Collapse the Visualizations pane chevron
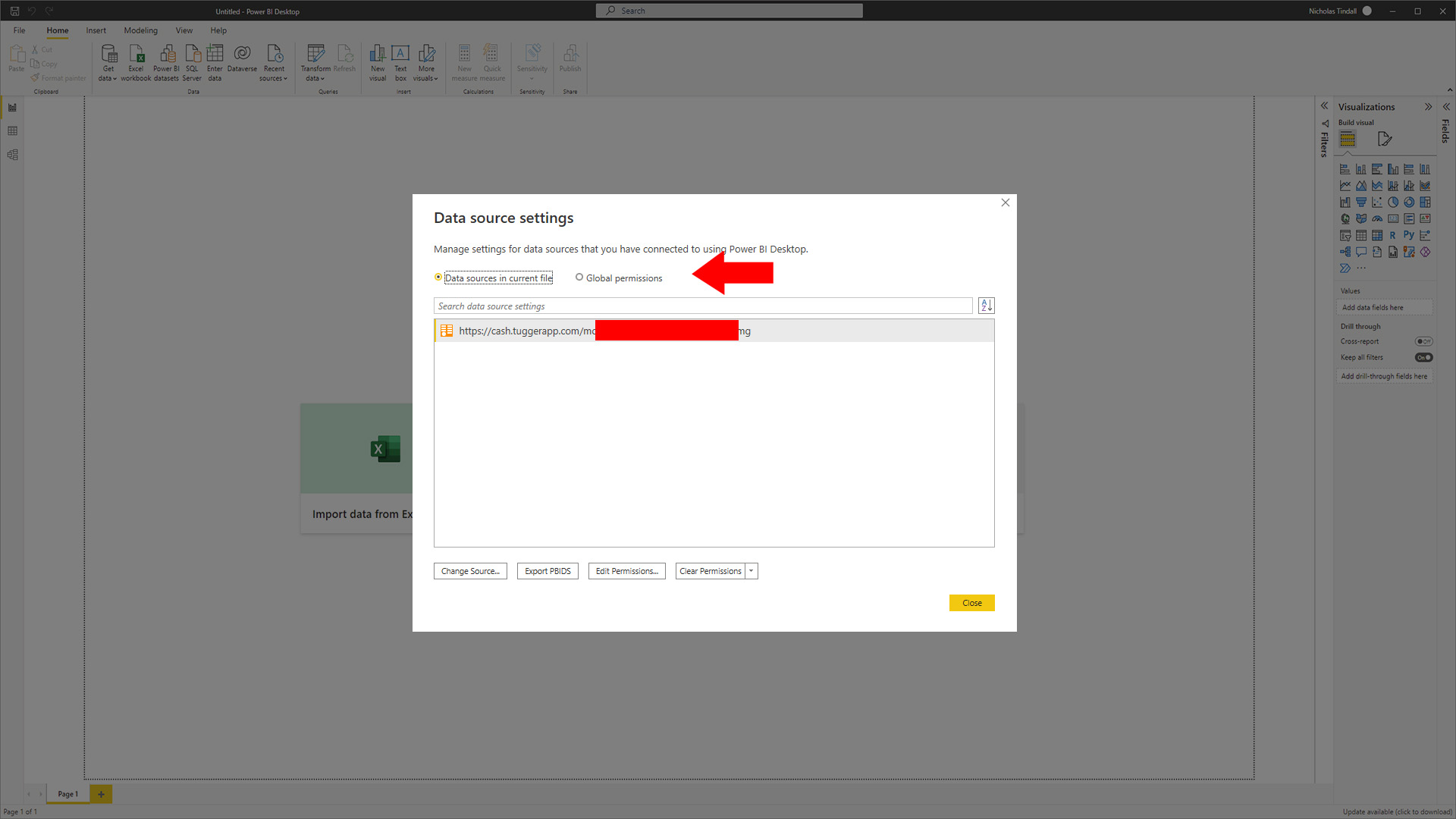Image resolution: width=1456 pixels, height=819 pixels. pos(1428,107)
